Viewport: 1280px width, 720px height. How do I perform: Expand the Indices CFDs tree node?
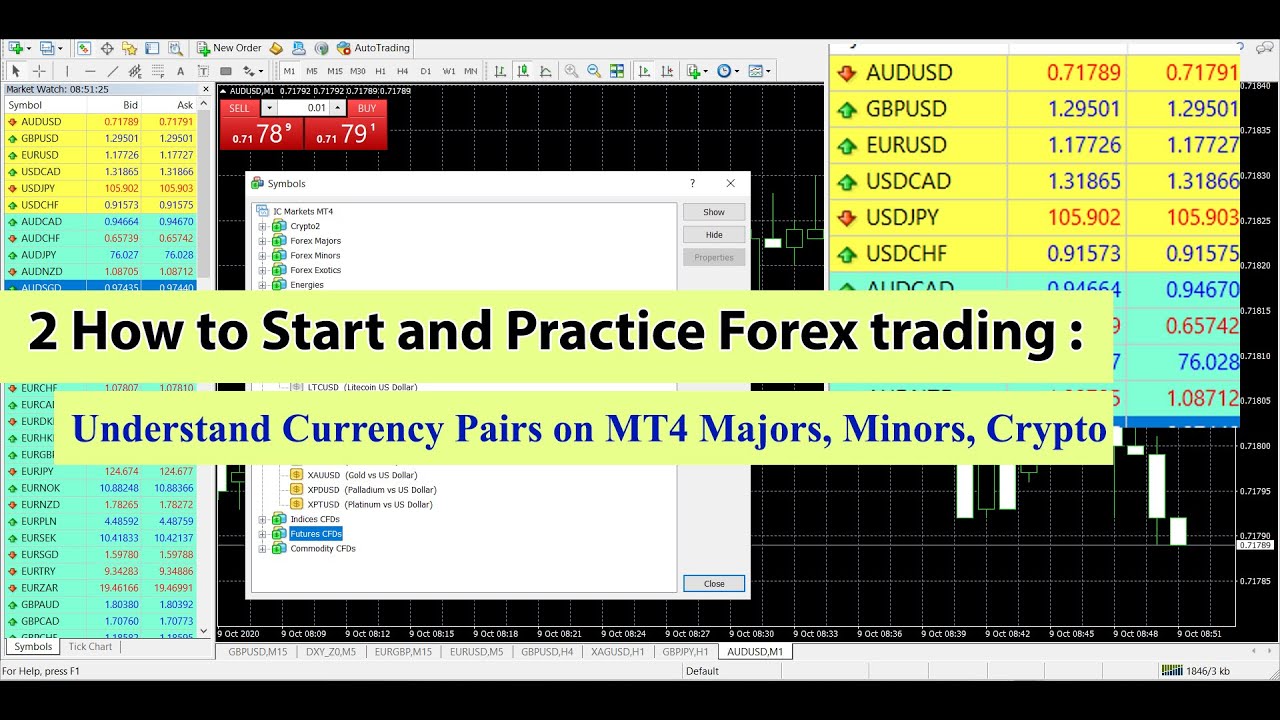point(263,519)
